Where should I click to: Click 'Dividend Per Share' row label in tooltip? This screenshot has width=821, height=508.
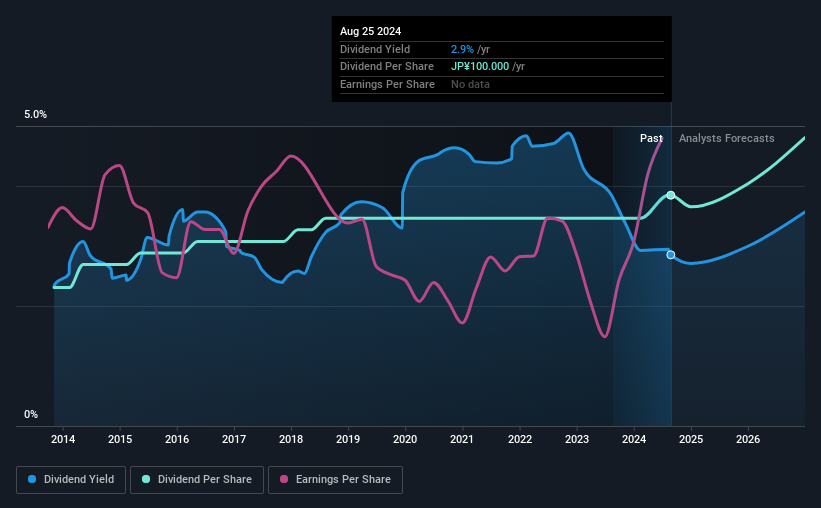tap(387, 67)
